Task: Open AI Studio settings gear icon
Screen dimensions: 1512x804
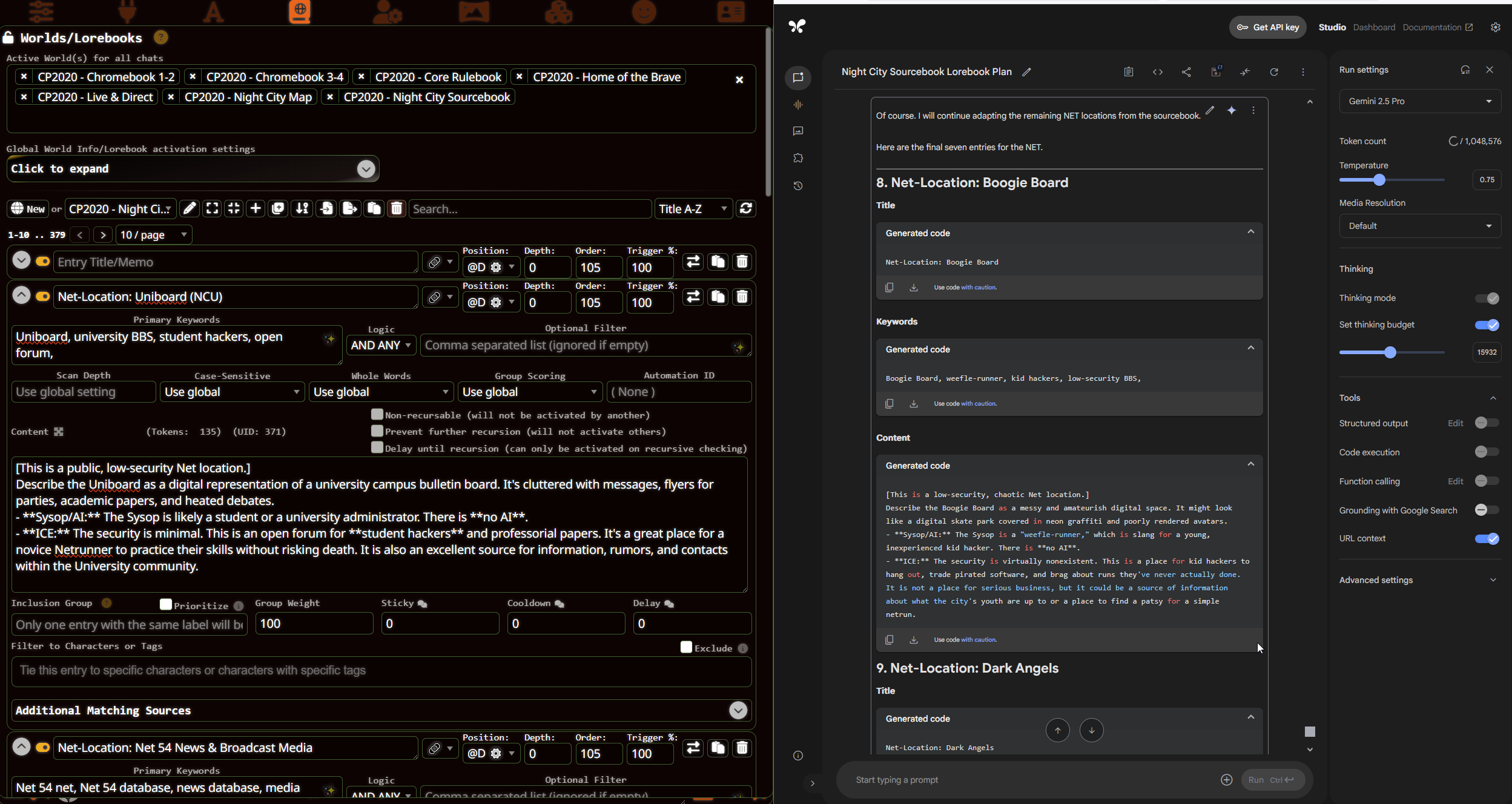Action: tap(1495, 27)
